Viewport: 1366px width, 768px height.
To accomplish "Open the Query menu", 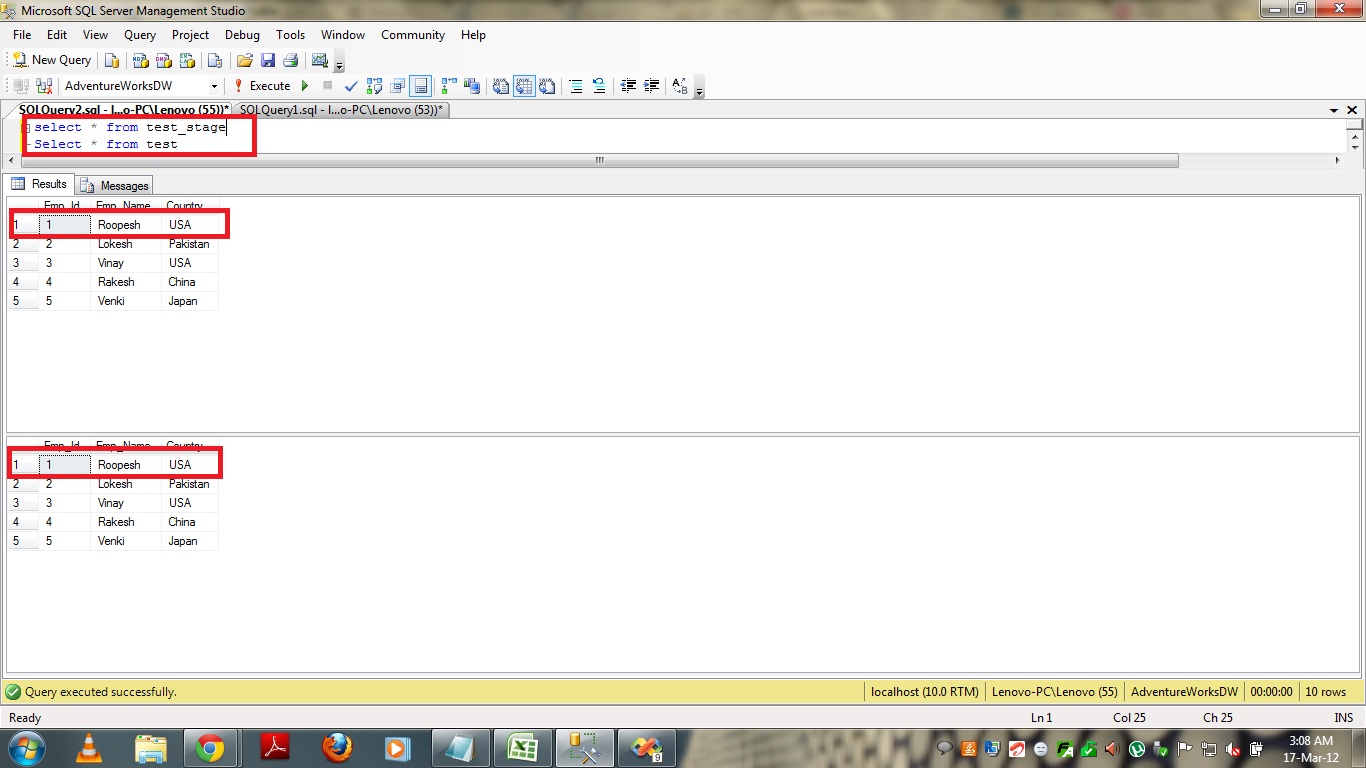I will point(140,35).
